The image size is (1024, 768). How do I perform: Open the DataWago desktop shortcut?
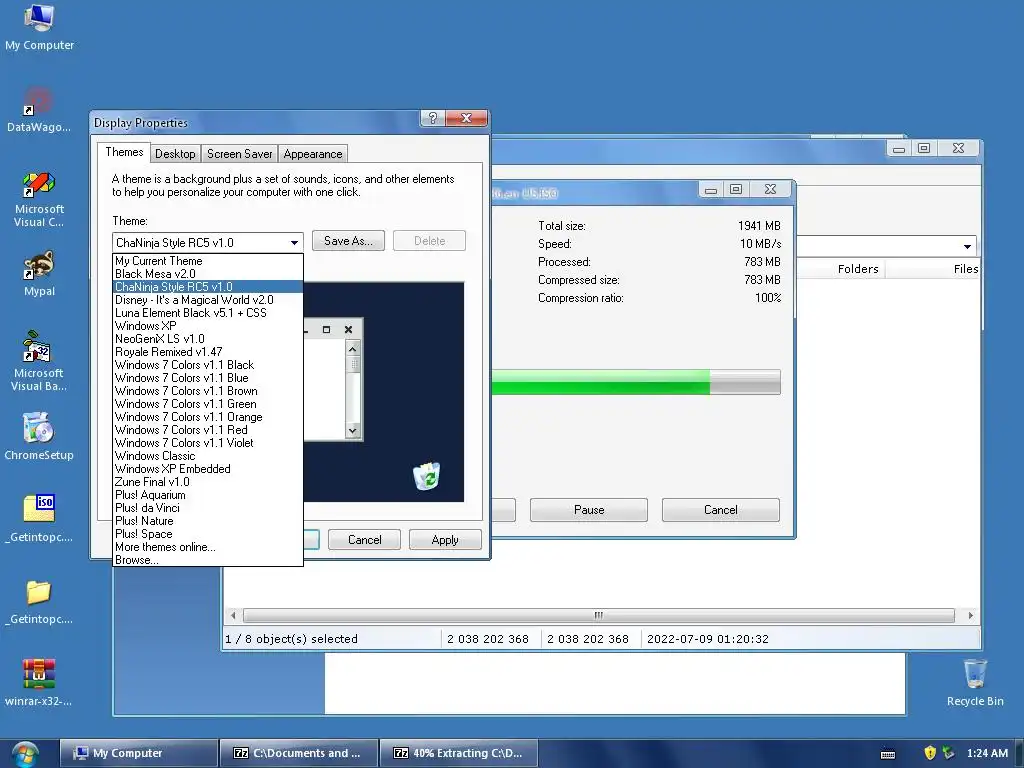click(x=39, y=110)
